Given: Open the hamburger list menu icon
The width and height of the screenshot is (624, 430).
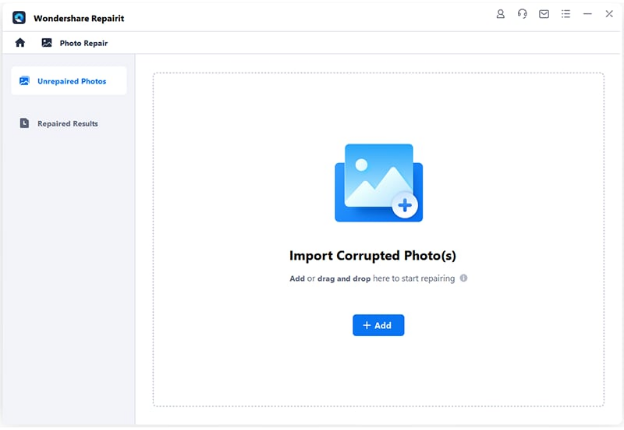Looking at the screenshot, I should pos(566,15).
